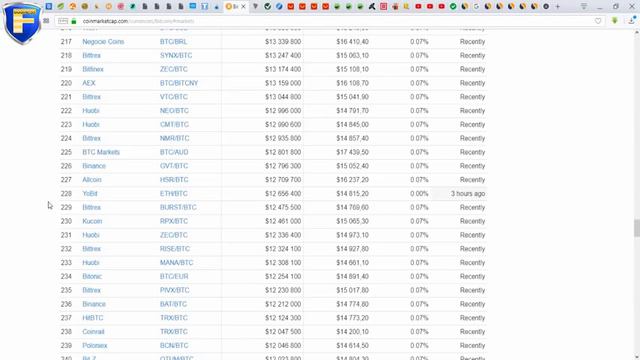Open the BTC/BITCNY pair link
The height and width of the screenshot is (360, 640).
point(179,83)
